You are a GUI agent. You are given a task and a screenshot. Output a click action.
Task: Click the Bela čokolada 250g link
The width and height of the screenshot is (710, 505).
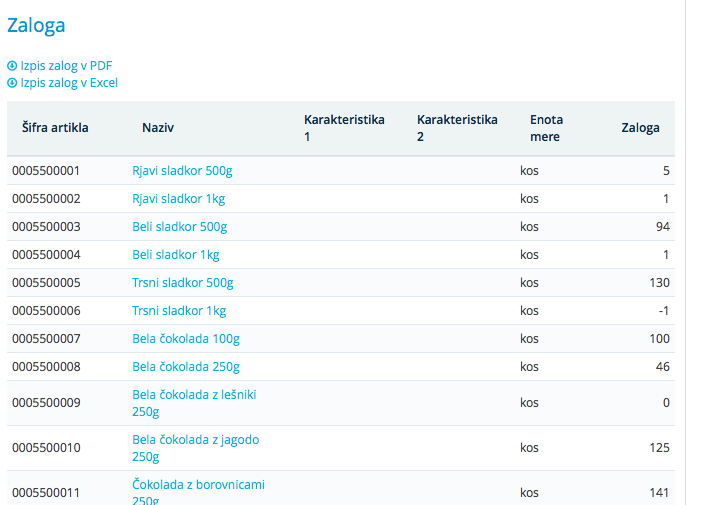185,367
